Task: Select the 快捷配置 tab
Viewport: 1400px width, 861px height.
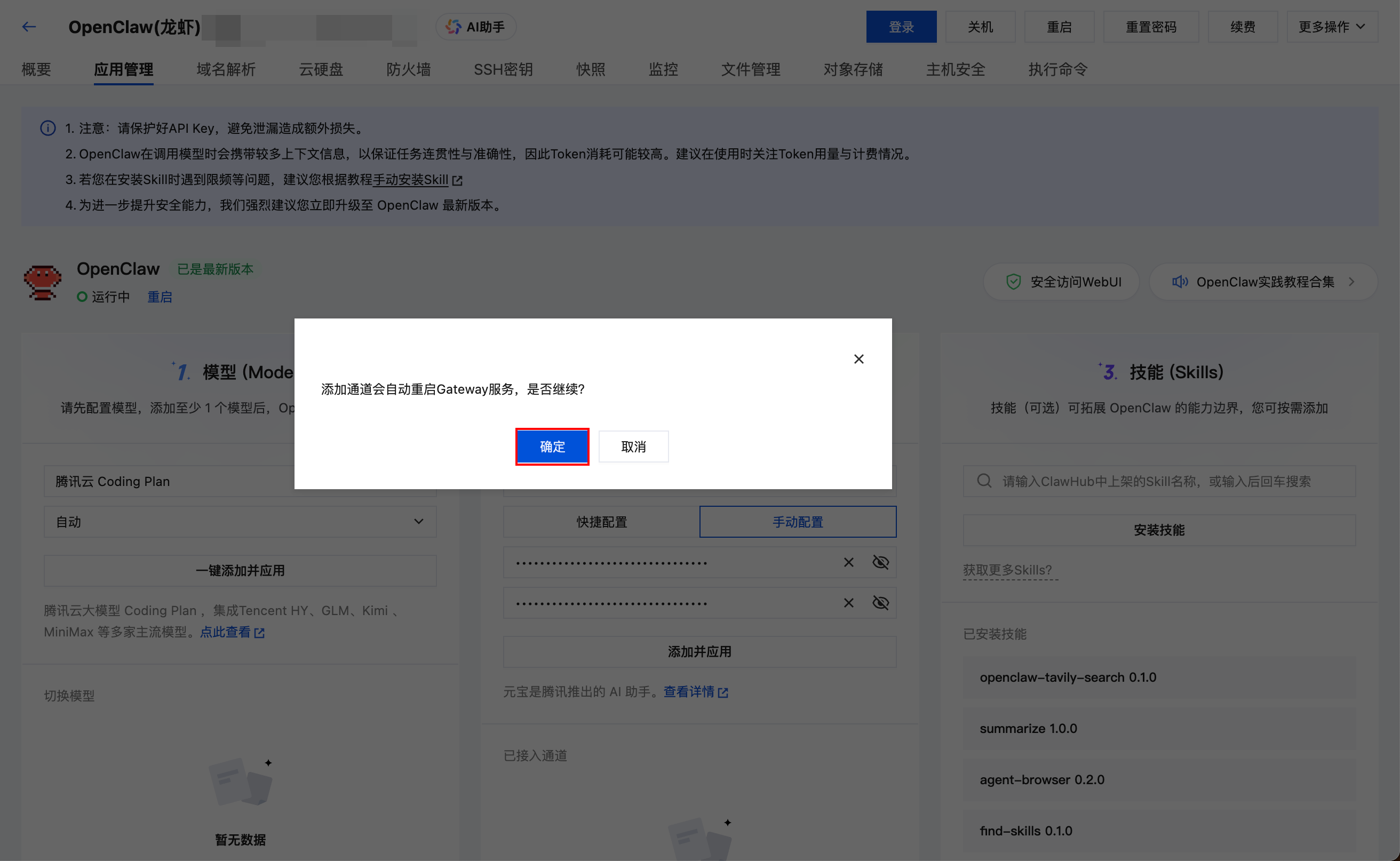Action: [x=601, y=521]
